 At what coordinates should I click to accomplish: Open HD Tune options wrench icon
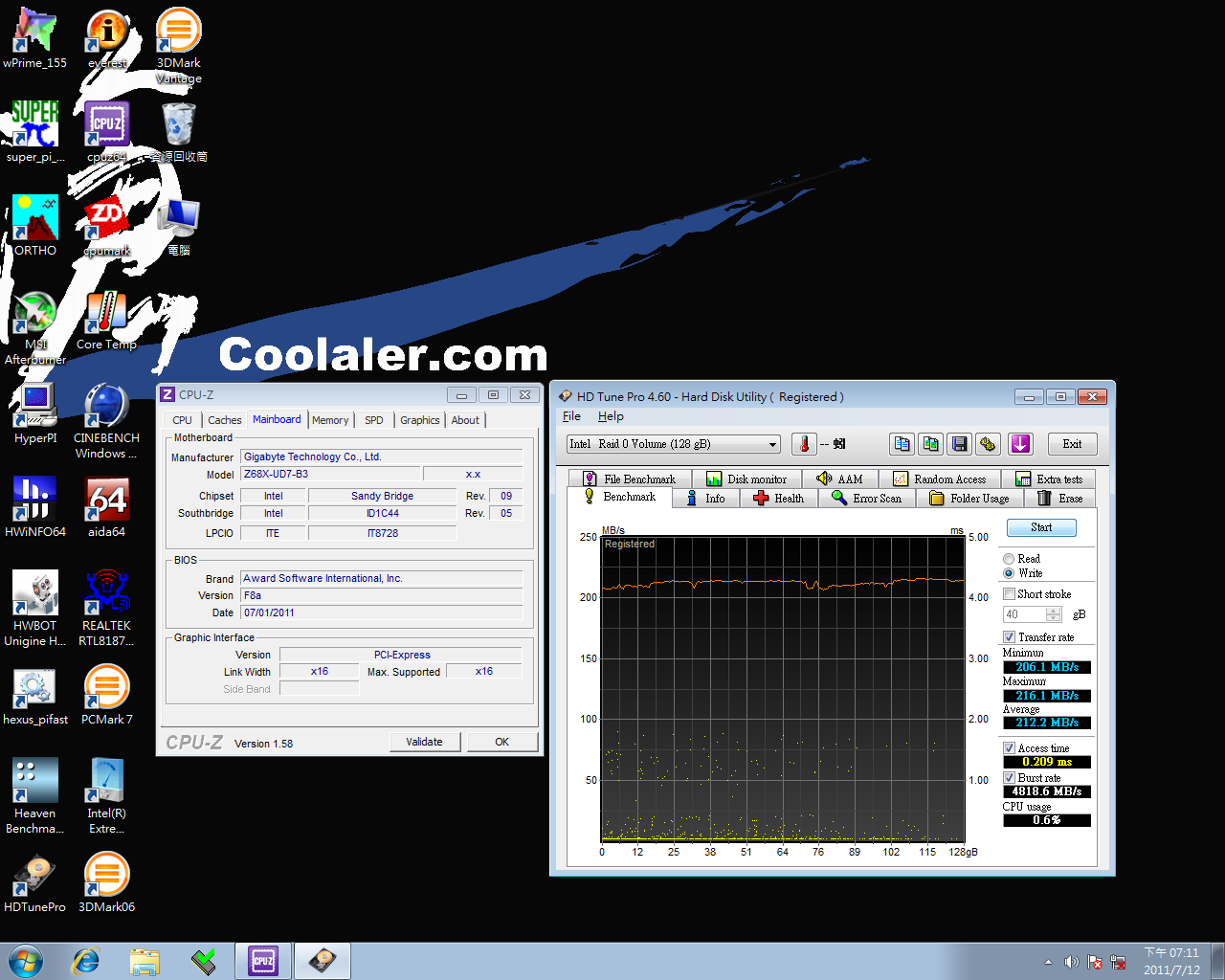pyautogui.click(x=988, y=444)
